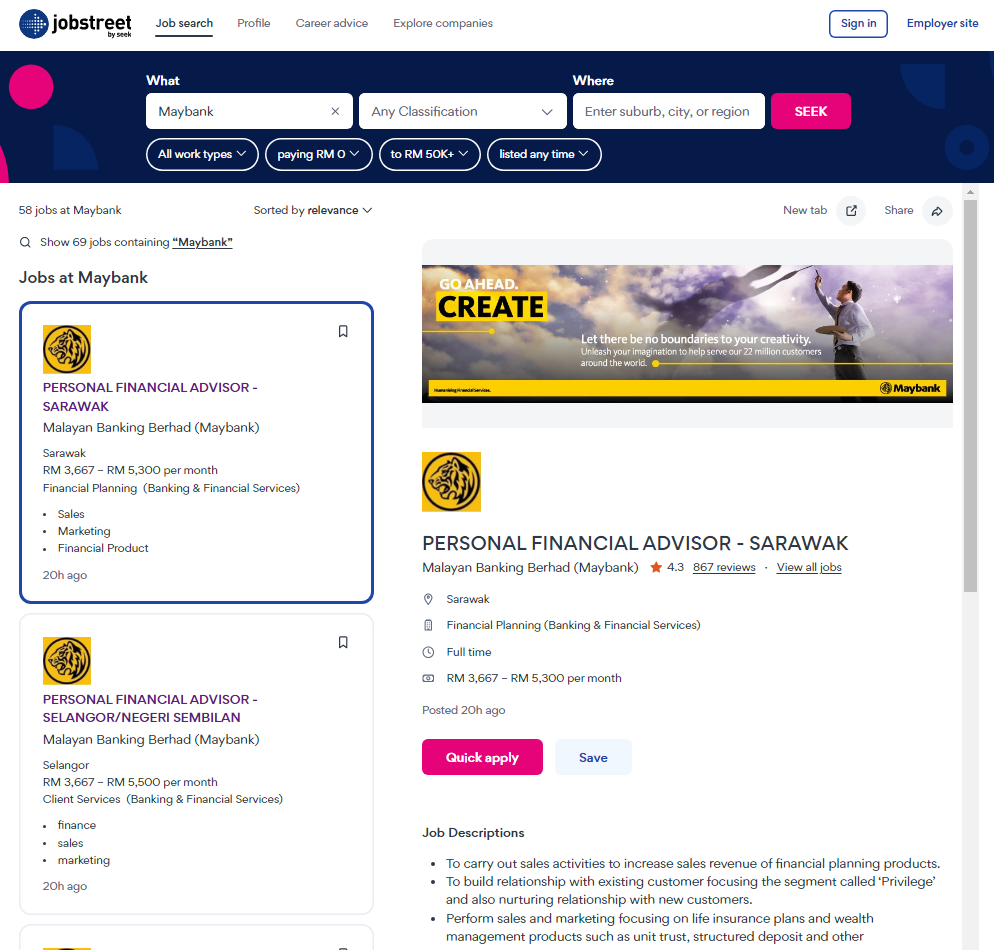994x950 pixels.
Task: Click Maybank tiger logo in Selangor card
Action: (x=67, y=661)
